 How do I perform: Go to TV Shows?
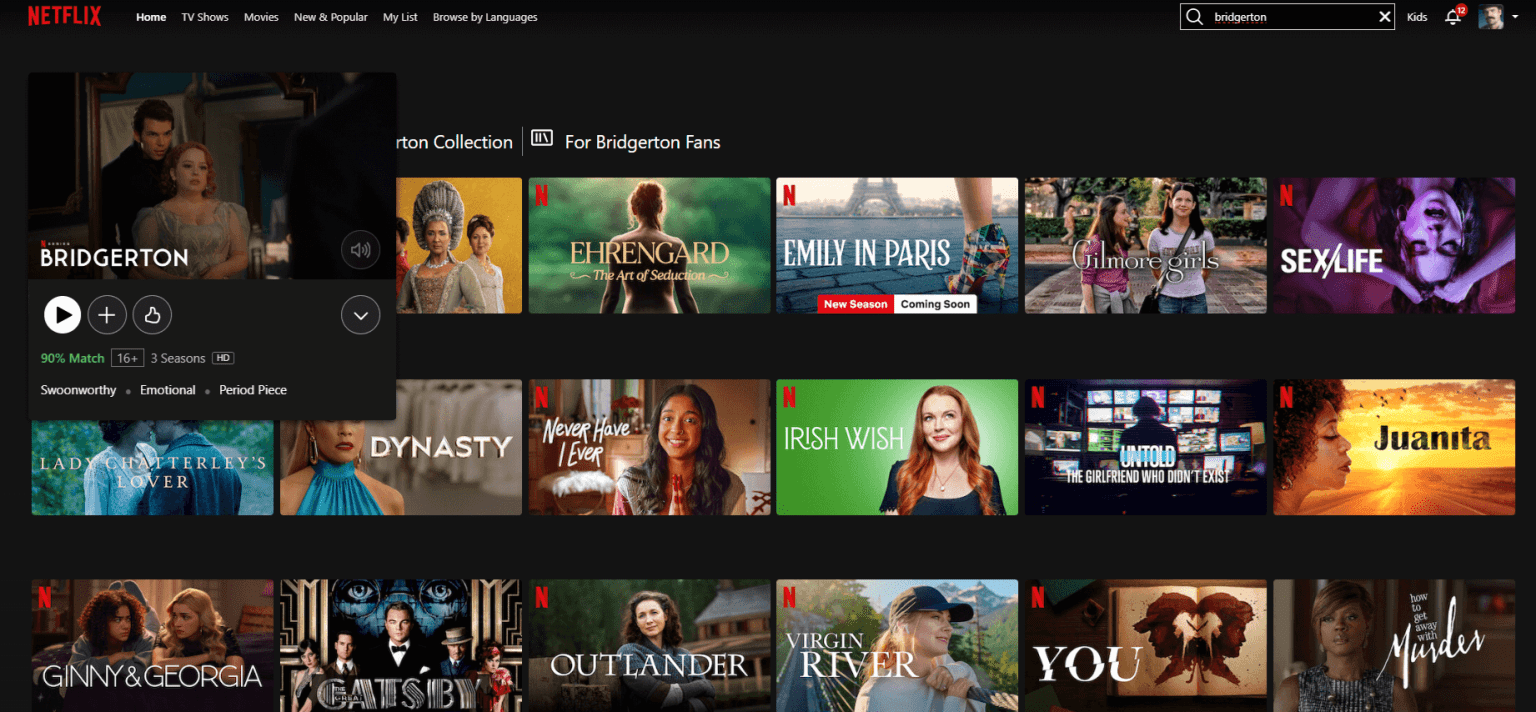205,17
